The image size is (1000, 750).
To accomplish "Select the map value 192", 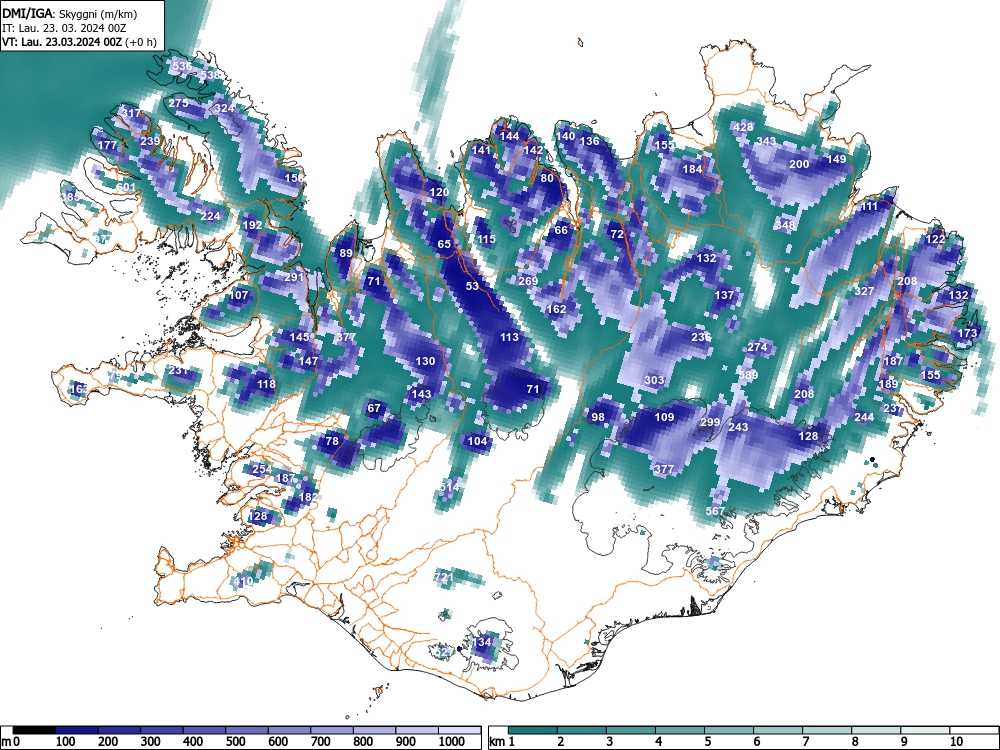I will coord(253,225).
